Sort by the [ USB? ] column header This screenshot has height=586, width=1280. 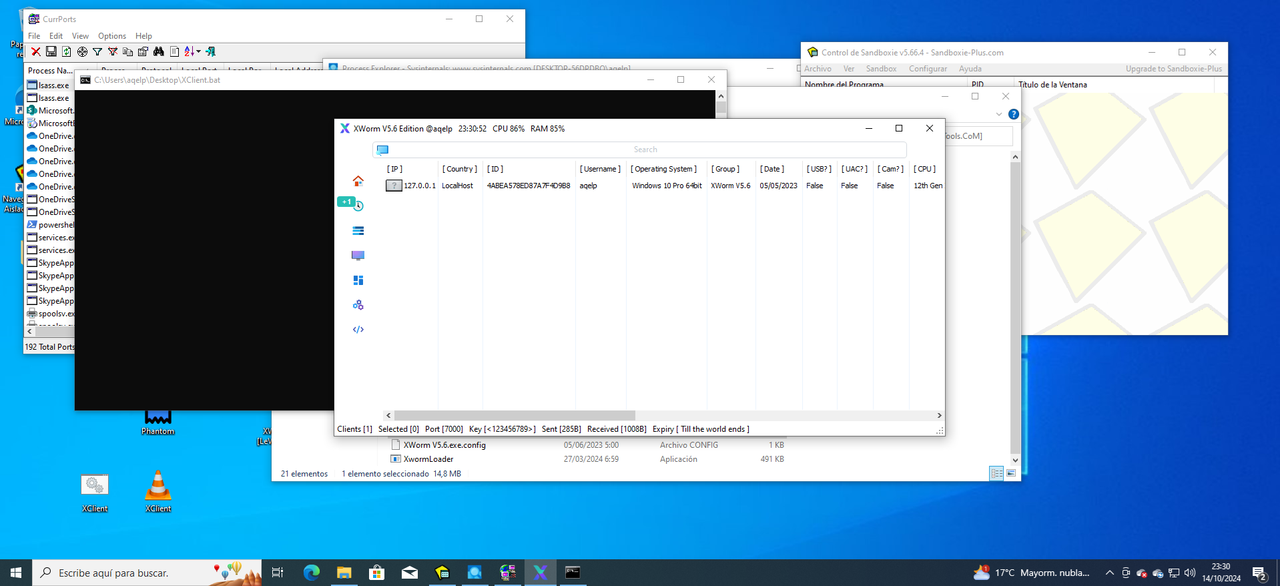point(819,169)
